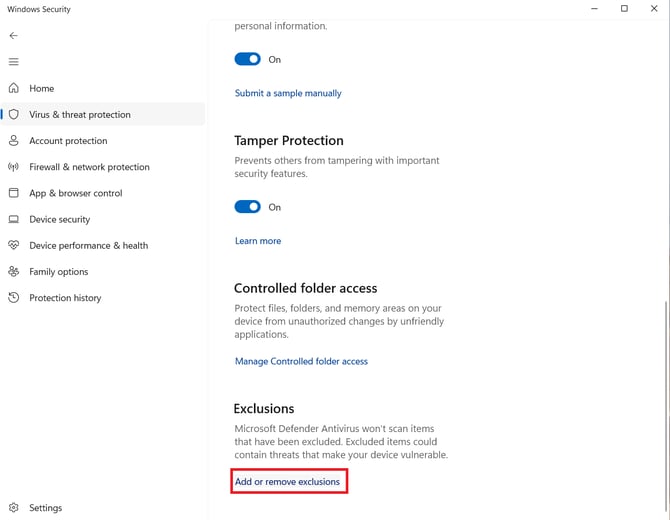
Task: Click the Protection history clock icon
Action: (x=14, y=297)
